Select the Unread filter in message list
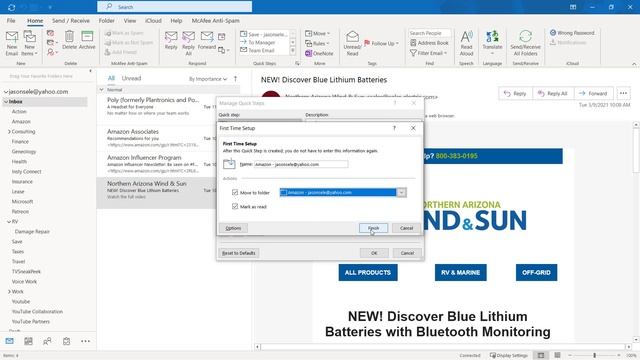The height and width of the screenshot is (360, 640). [131, 78]
